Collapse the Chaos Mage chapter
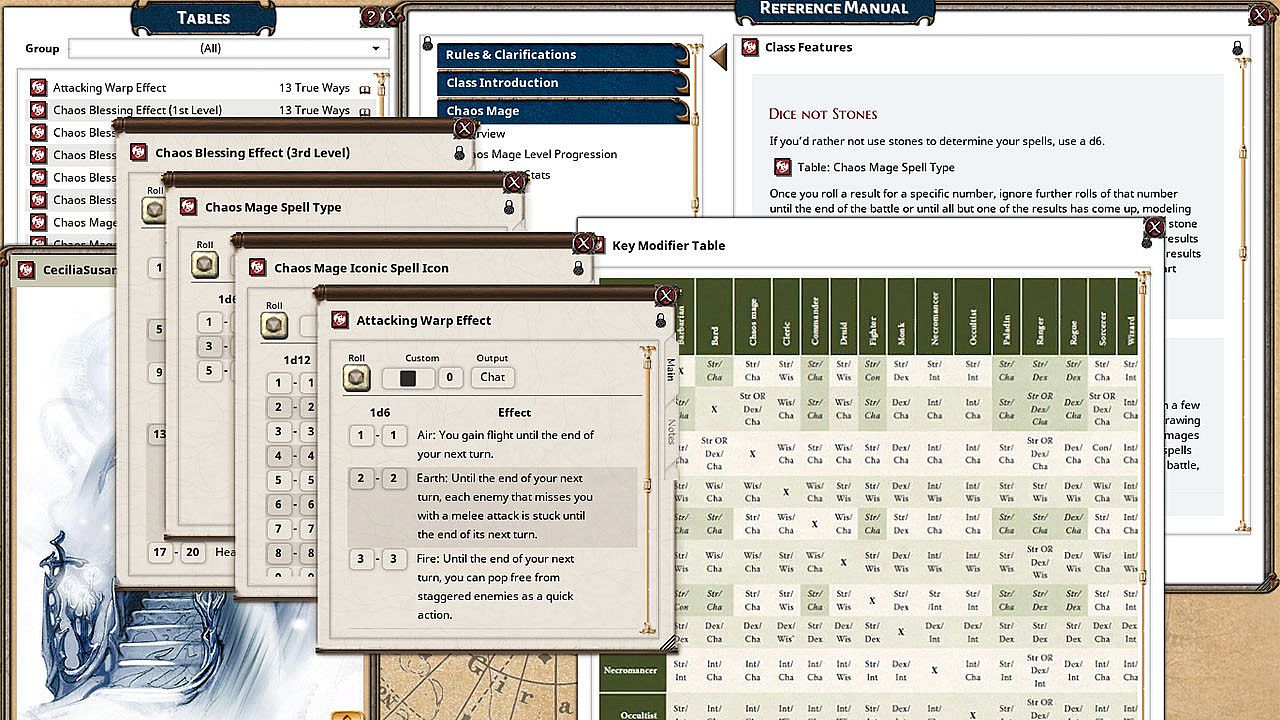This screenshot has height=720, width=1280. click(x=563, y=111)
